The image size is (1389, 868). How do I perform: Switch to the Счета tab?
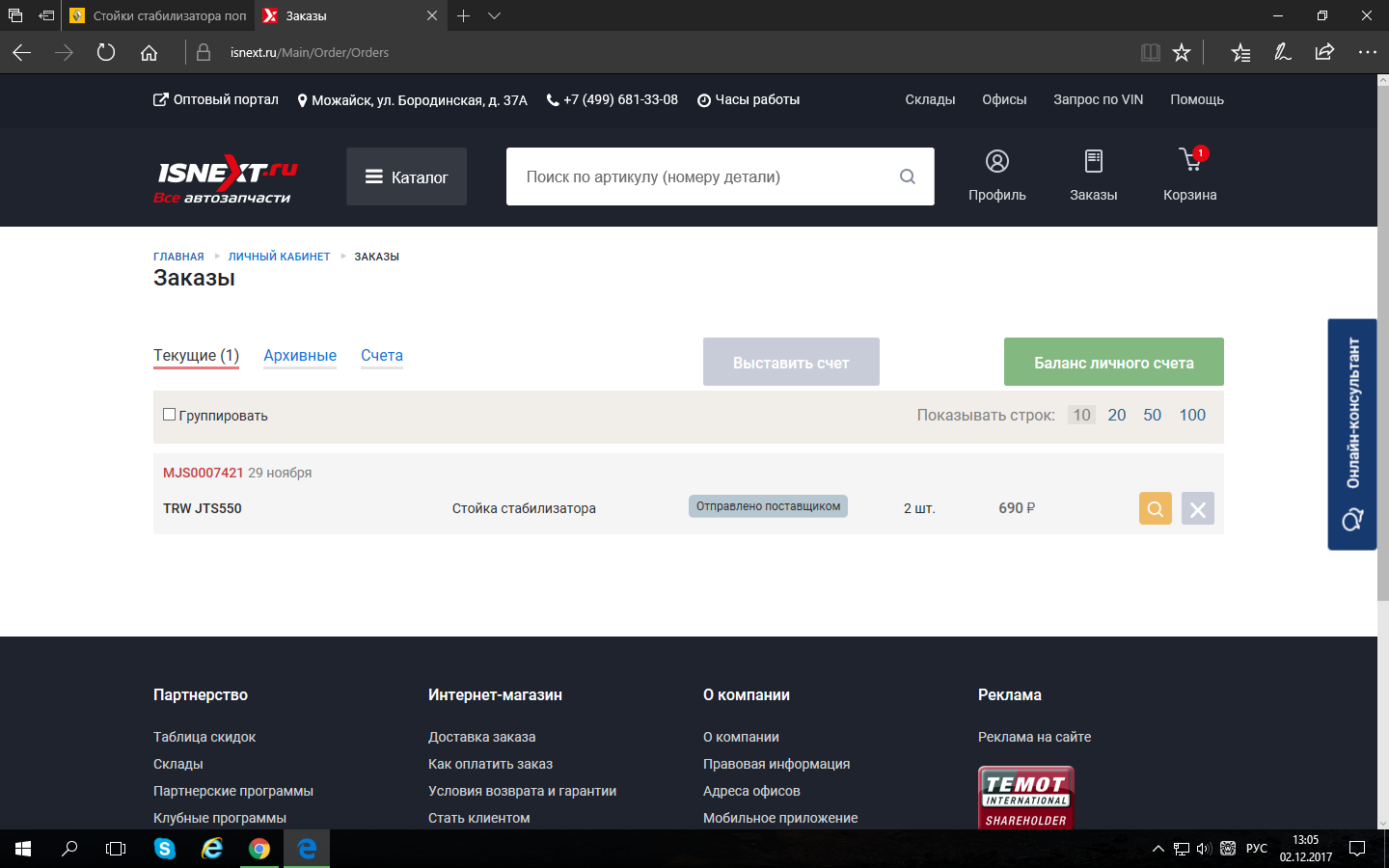coord(382,356)
